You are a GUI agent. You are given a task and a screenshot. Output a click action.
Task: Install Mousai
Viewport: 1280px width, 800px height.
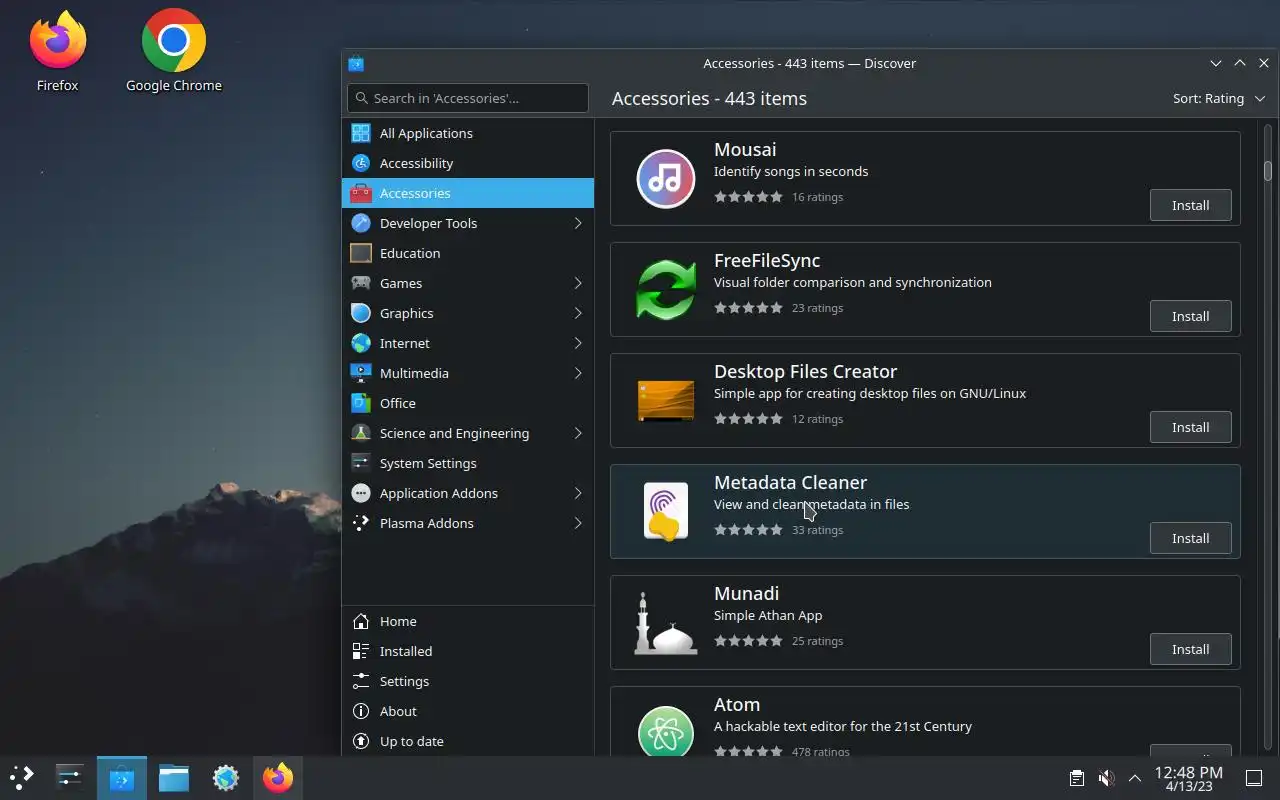(x=1190, y=205)
